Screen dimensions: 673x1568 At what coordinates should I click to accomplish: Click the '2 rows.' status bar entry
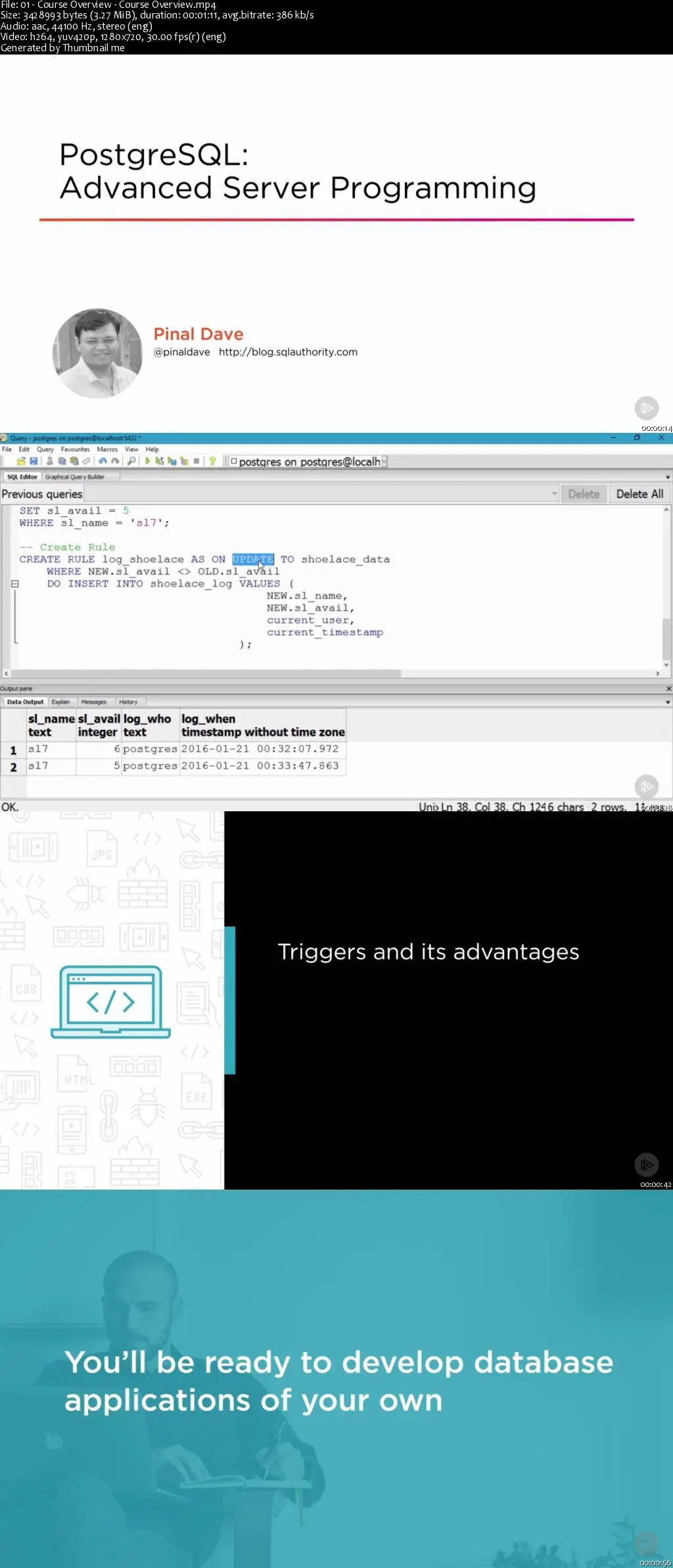pos(608,807)
